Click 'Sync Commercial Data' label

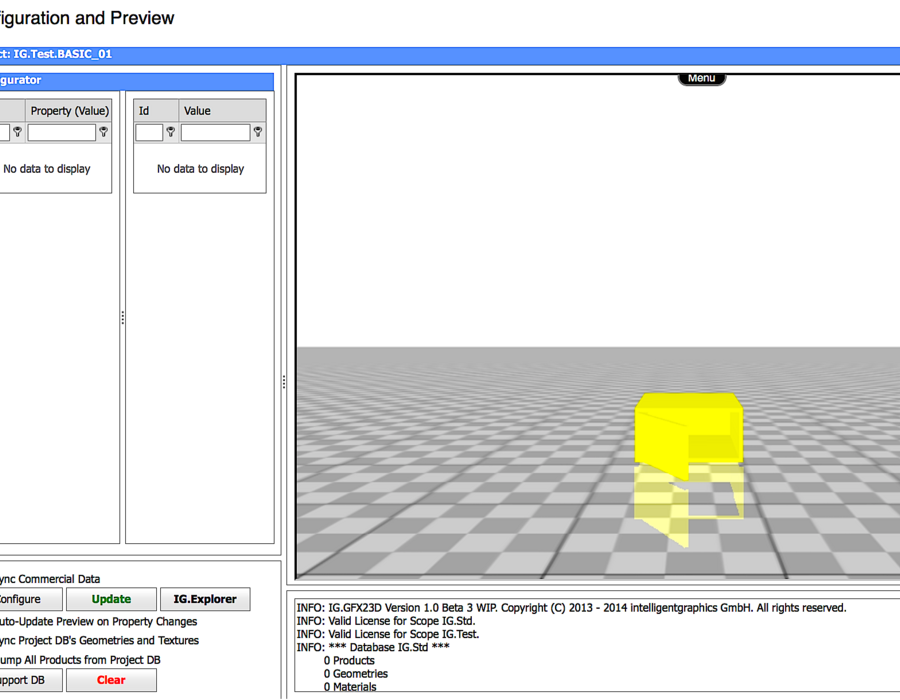50,579
